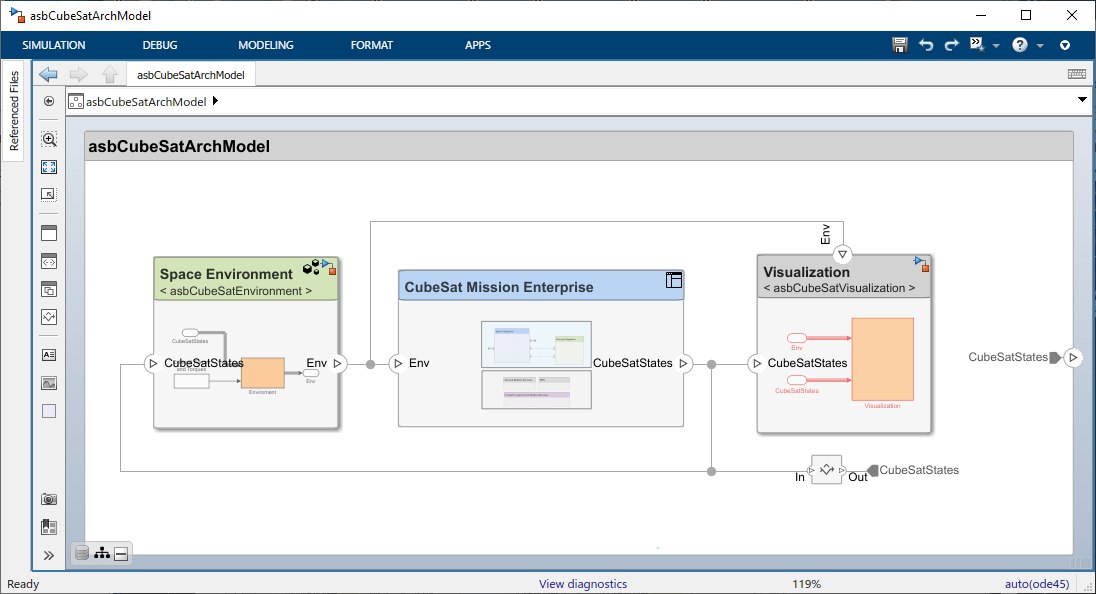Select the Annotation tool in the palette
The image size is (1096, 594).
click(48, 354)
